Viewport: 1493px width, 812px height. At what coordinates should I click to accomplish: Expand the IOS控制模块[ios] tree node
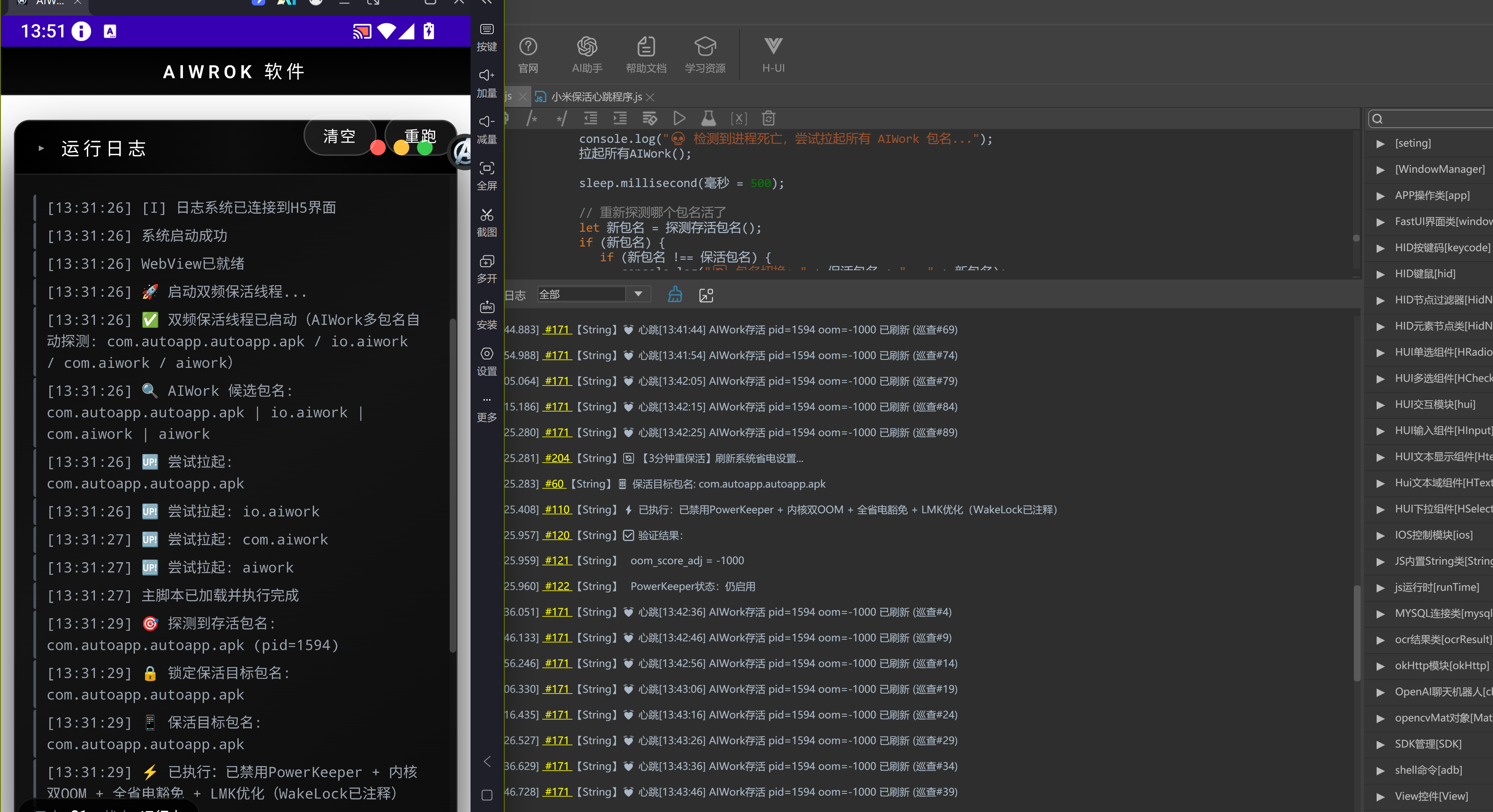[x=1380, y=535]
